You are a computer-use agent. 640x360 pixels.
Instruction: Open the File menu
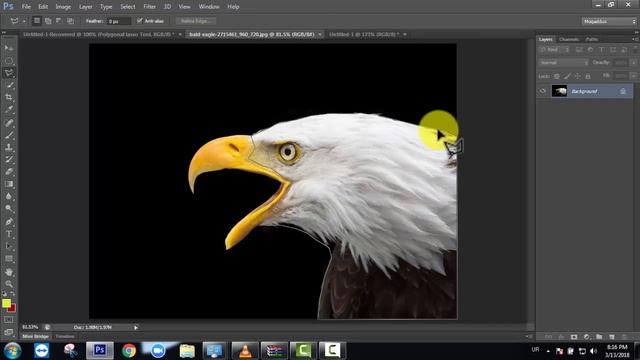[26, 7]
